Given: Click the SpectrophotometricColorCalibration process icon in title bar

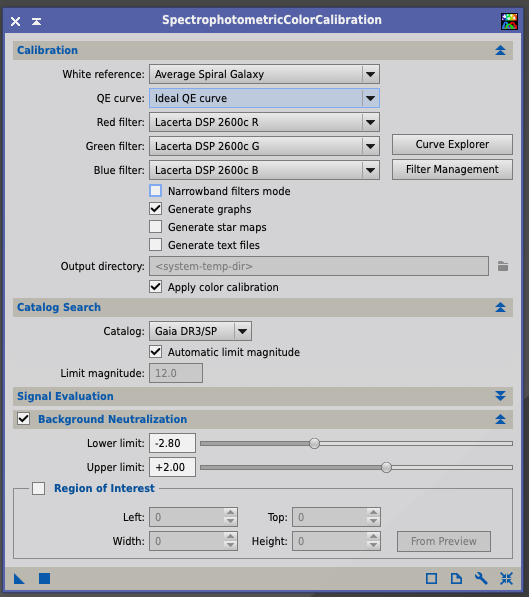Looking at the screenshot, I should pyautogui.click(x=509, y=21).
